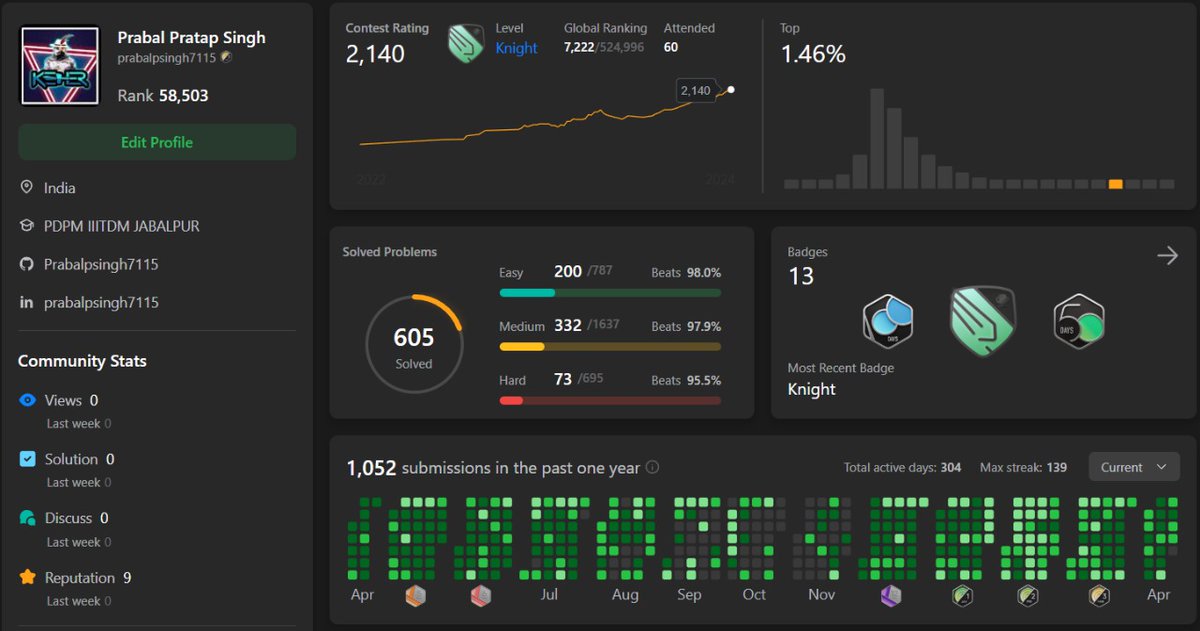Click PDPM IIITDM JABALPUR text
Image resolution: width=1200 pixels, height=631 pixels.
click(x=122, y=226)
